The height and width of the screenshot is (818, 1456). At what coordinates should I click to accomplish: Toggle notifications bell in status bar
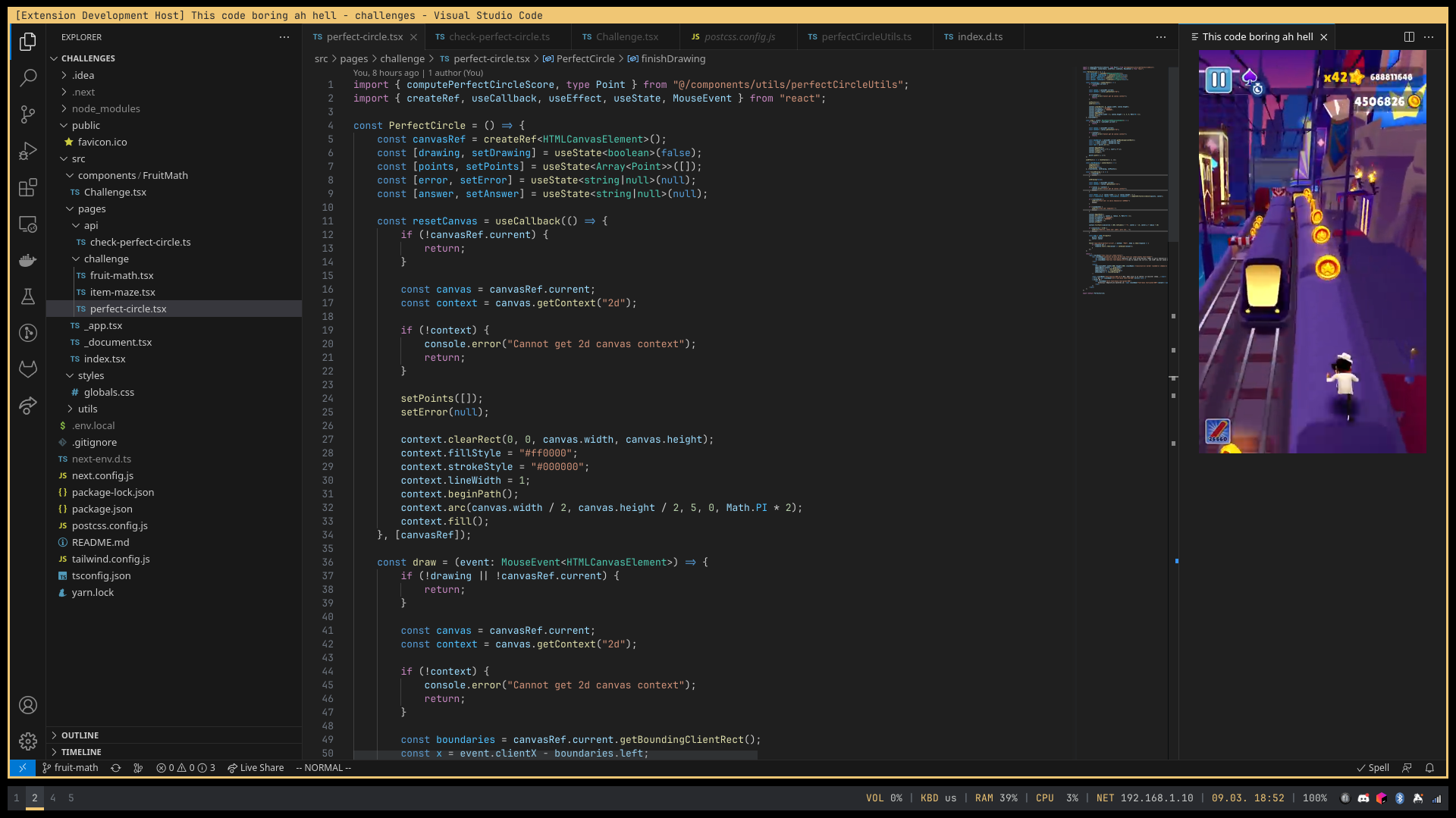pos(1429,768)
